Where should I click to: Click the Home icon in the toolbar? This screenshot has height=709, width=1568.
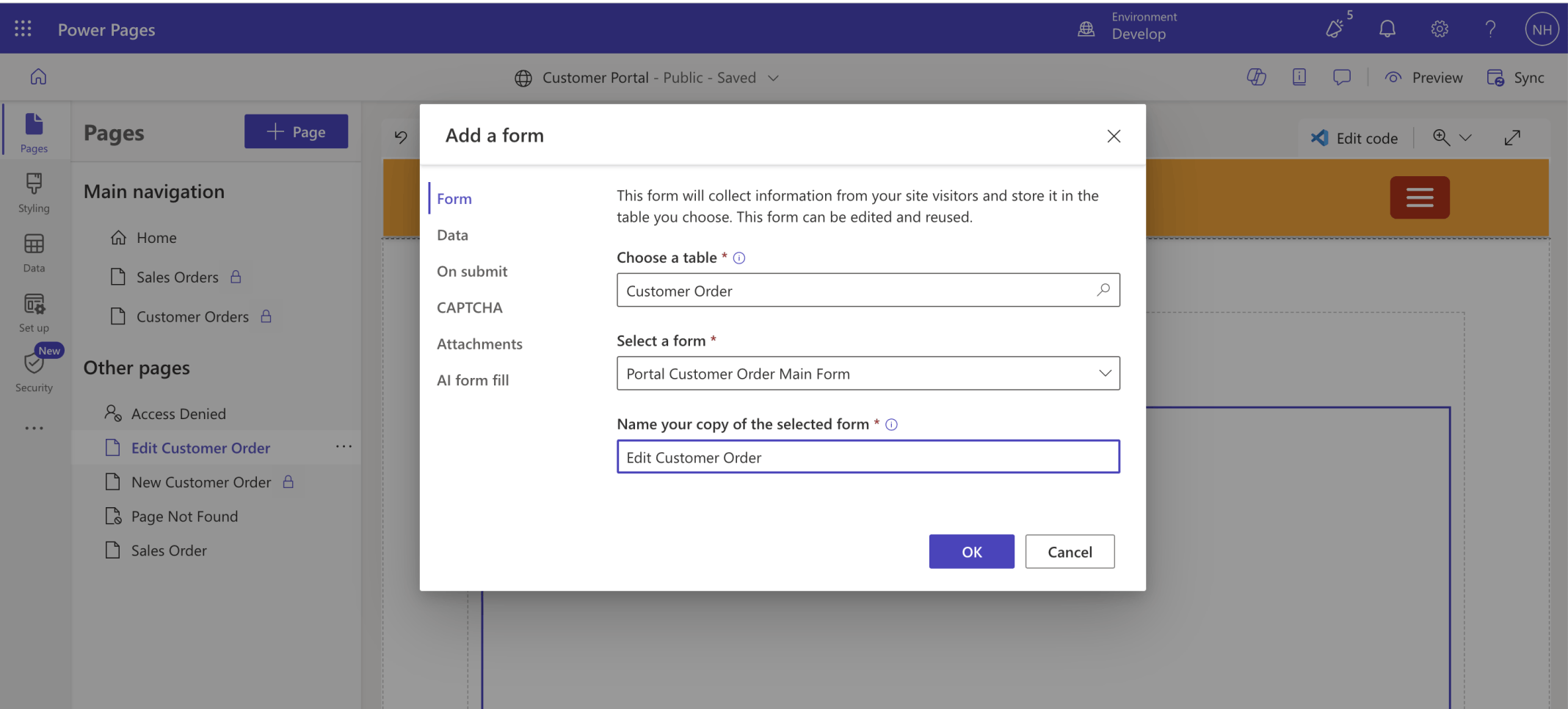click(x=38, y=77)
